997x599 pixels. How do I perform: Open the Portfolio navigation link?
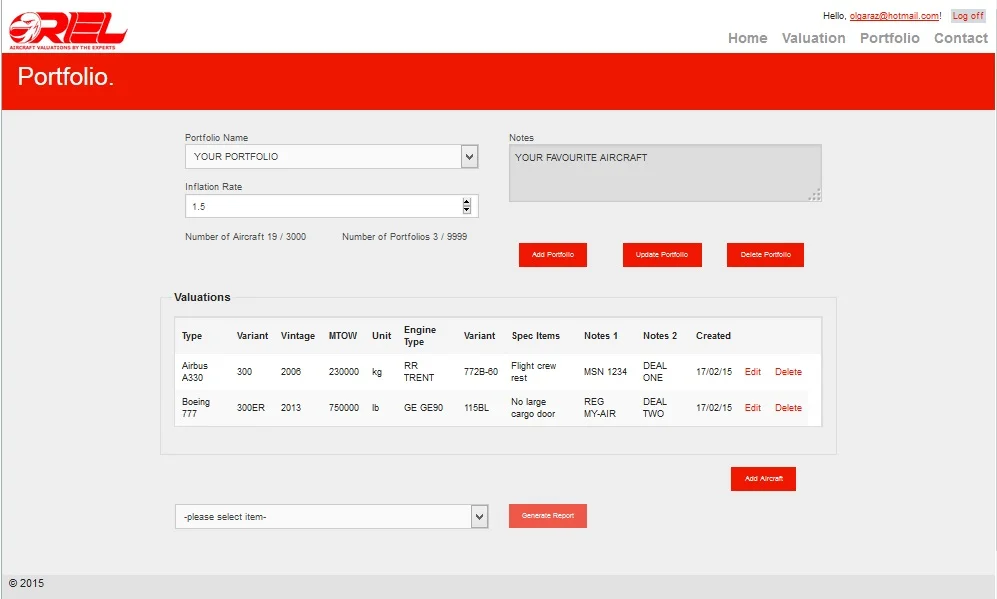pos(890,38)
